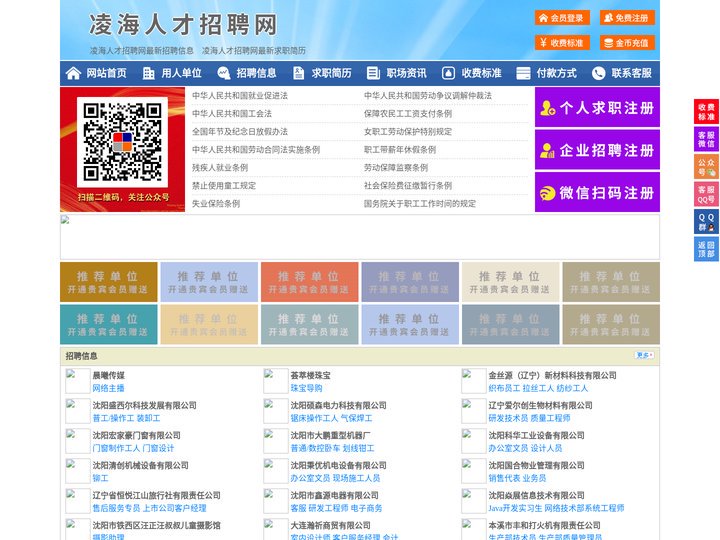Click the phone icon beside 联系客服
The image size is (720, 540).
coord(598,73)
